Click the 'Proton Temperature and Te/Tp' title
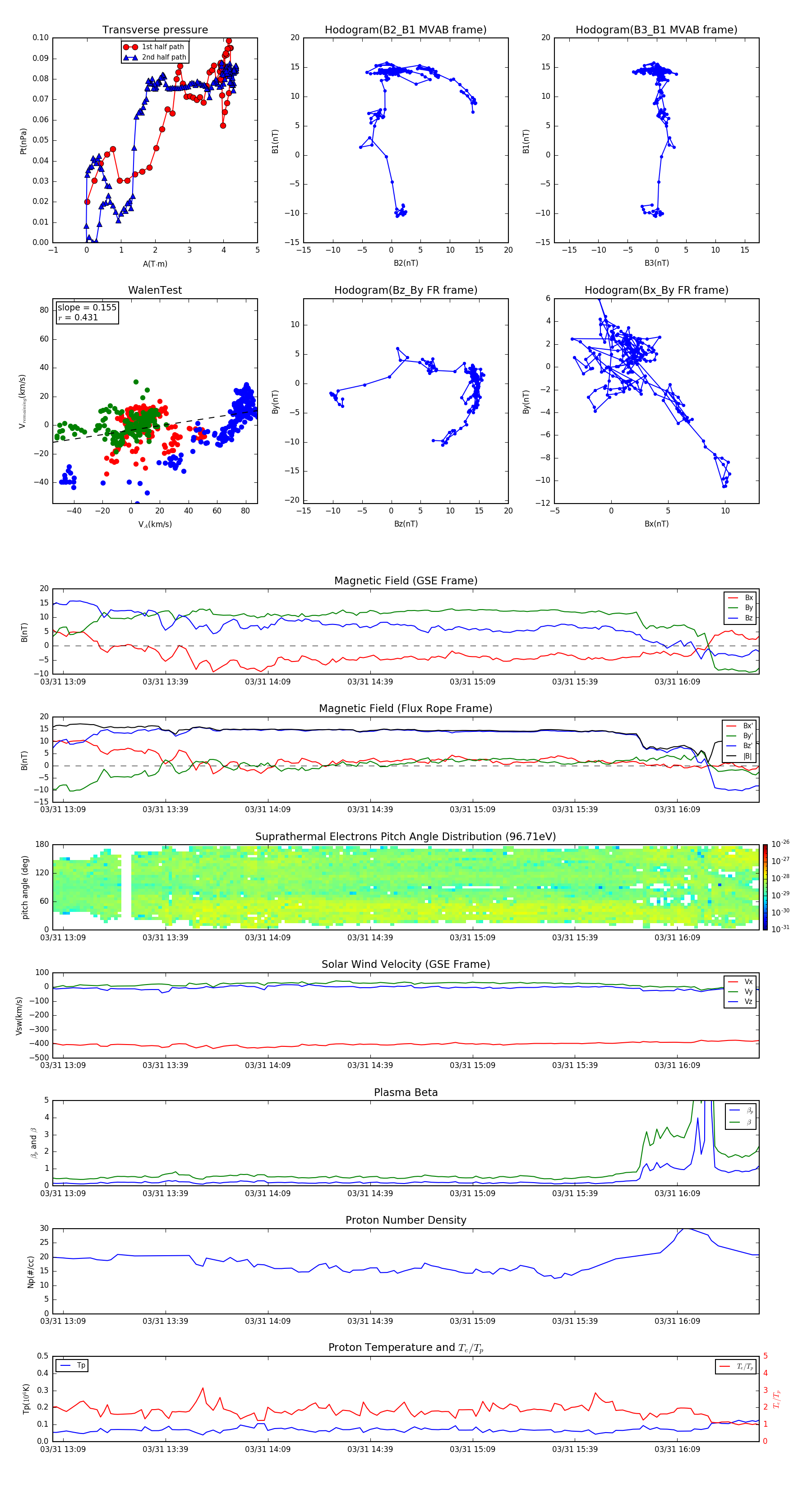This screenshot has width=812, height=1489. 406,1348
